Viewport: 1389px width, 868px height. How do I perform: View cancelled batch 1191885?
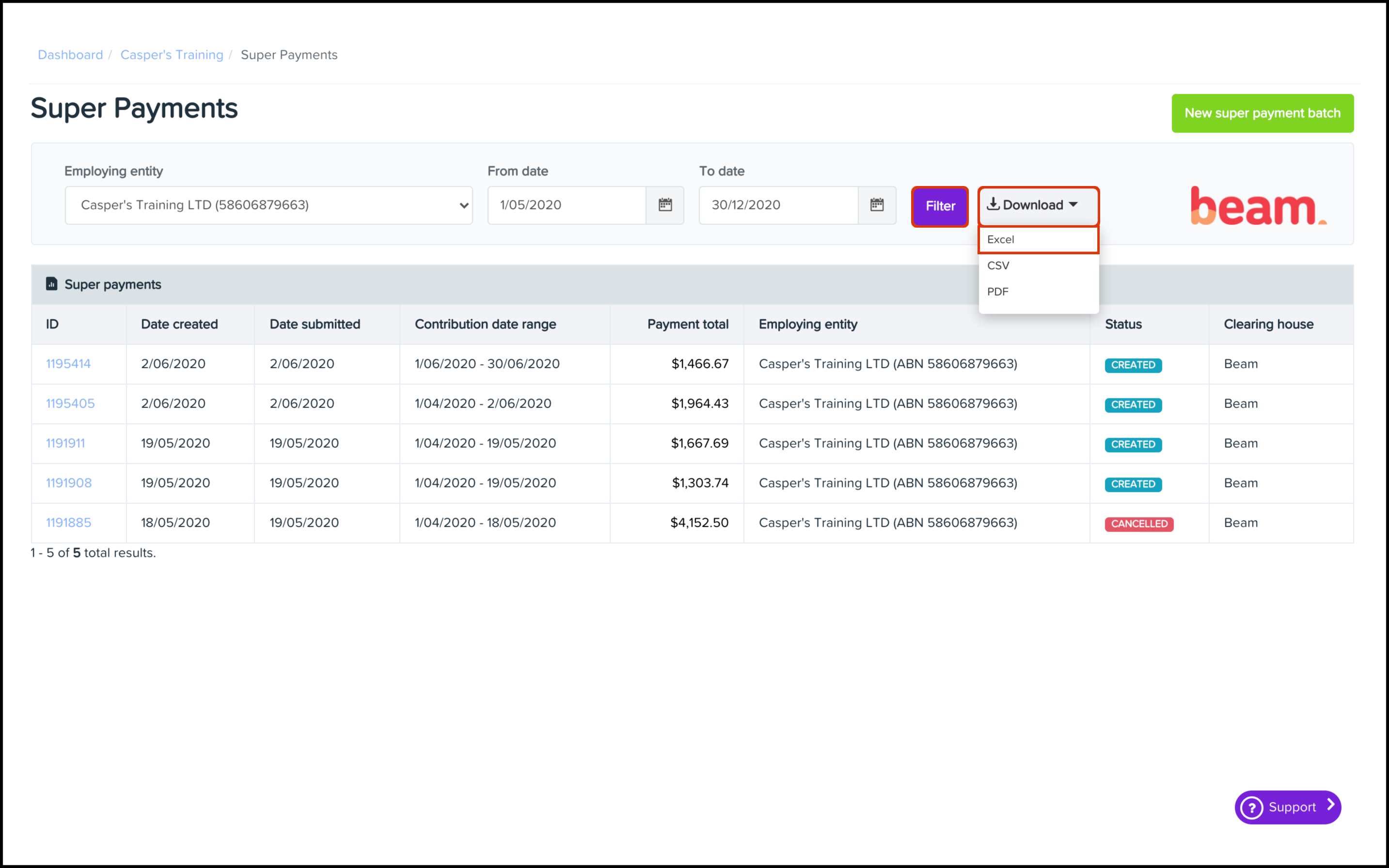tap(68, 523)
